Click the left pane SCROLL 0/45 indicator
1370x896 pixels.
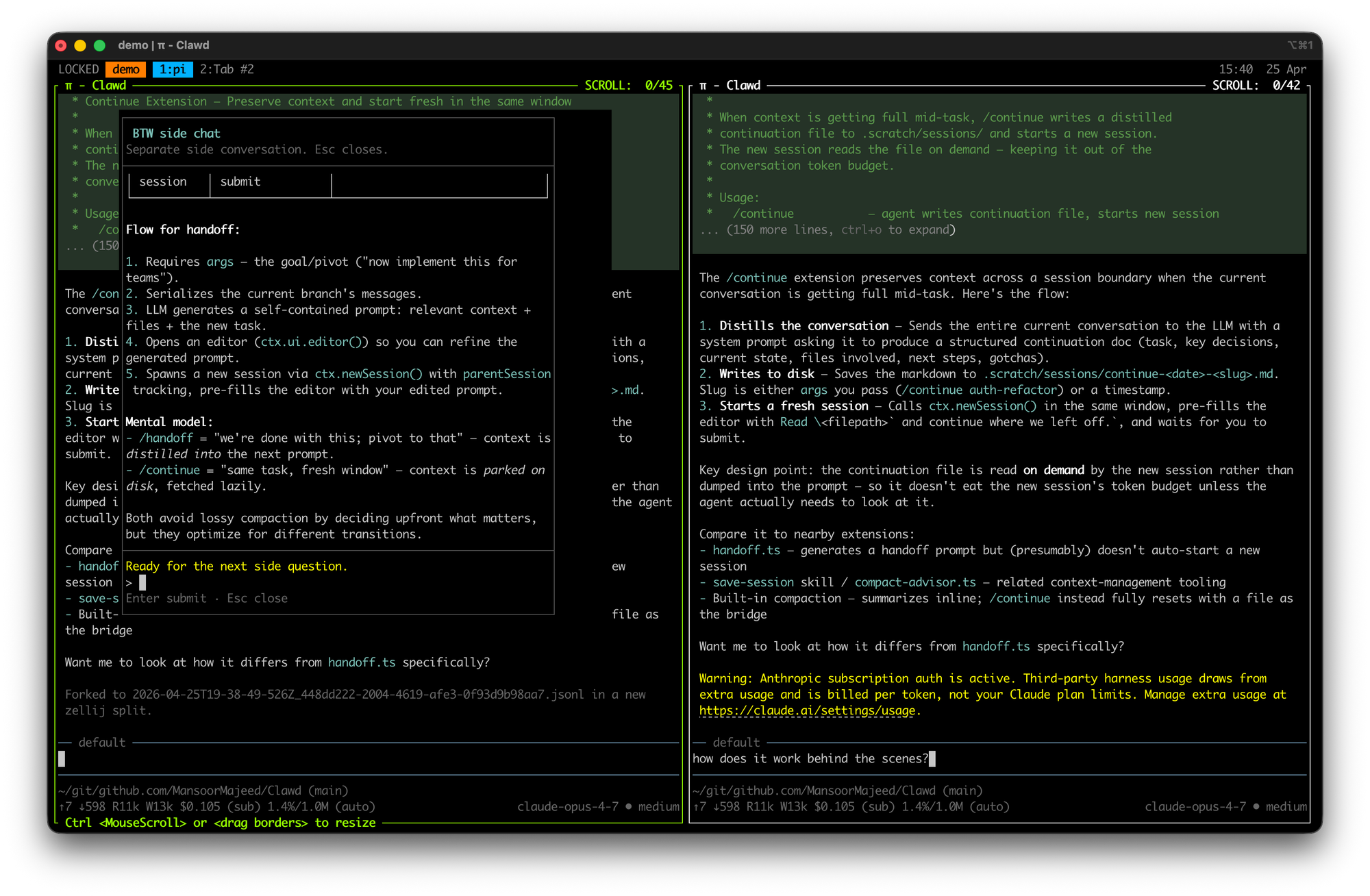[628, 86]
